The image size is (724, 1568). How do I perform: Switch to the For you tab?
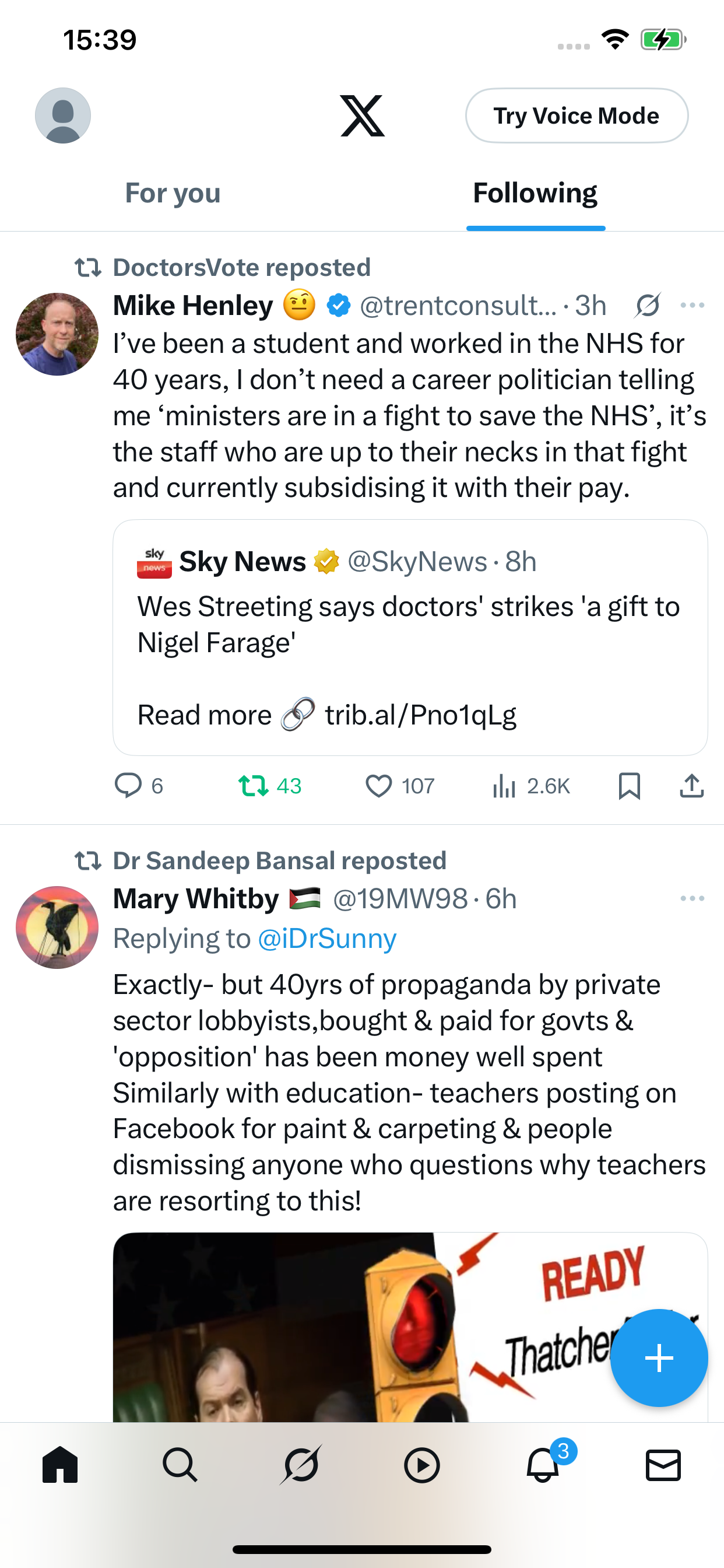pos(173,193)
